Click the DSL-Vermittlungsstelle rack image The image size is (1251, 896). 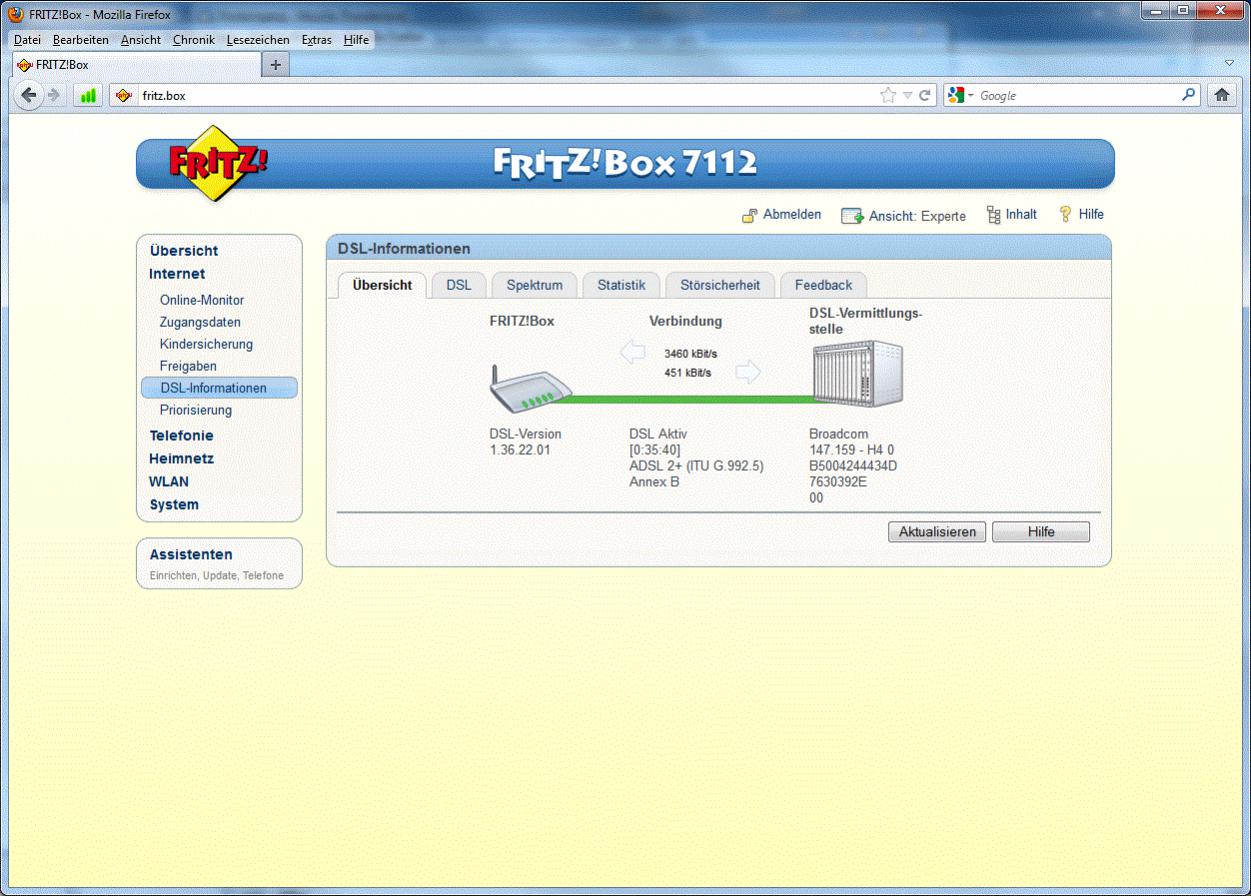858,372
